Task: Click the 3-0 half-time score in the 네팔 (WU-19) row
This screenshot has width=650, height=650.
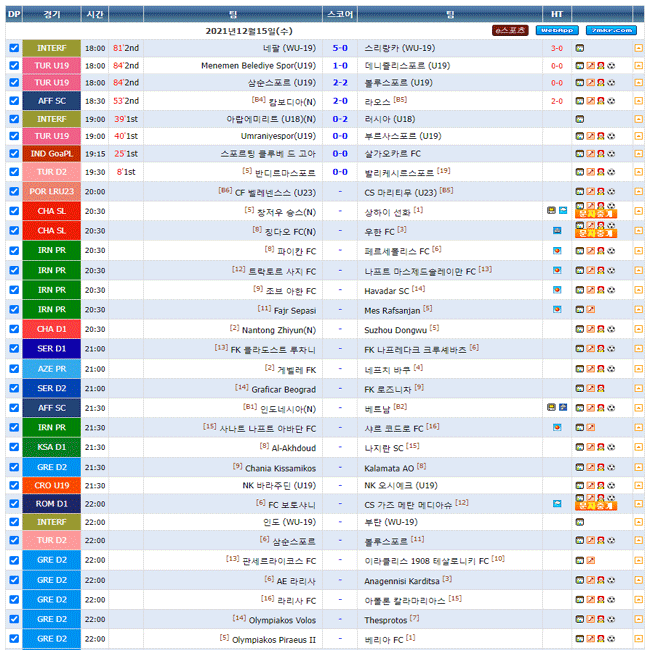Action: click(x=557, y=49)
